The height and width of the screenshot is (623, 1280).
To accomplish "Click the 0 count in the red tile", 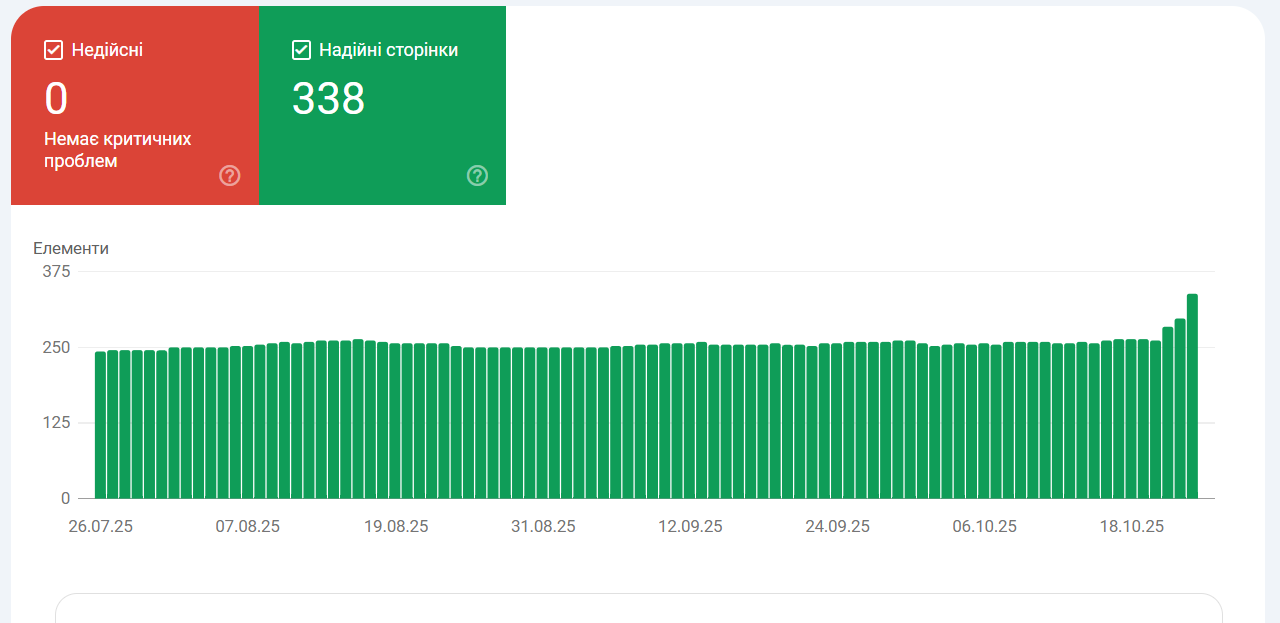I will tap(56, 99).
